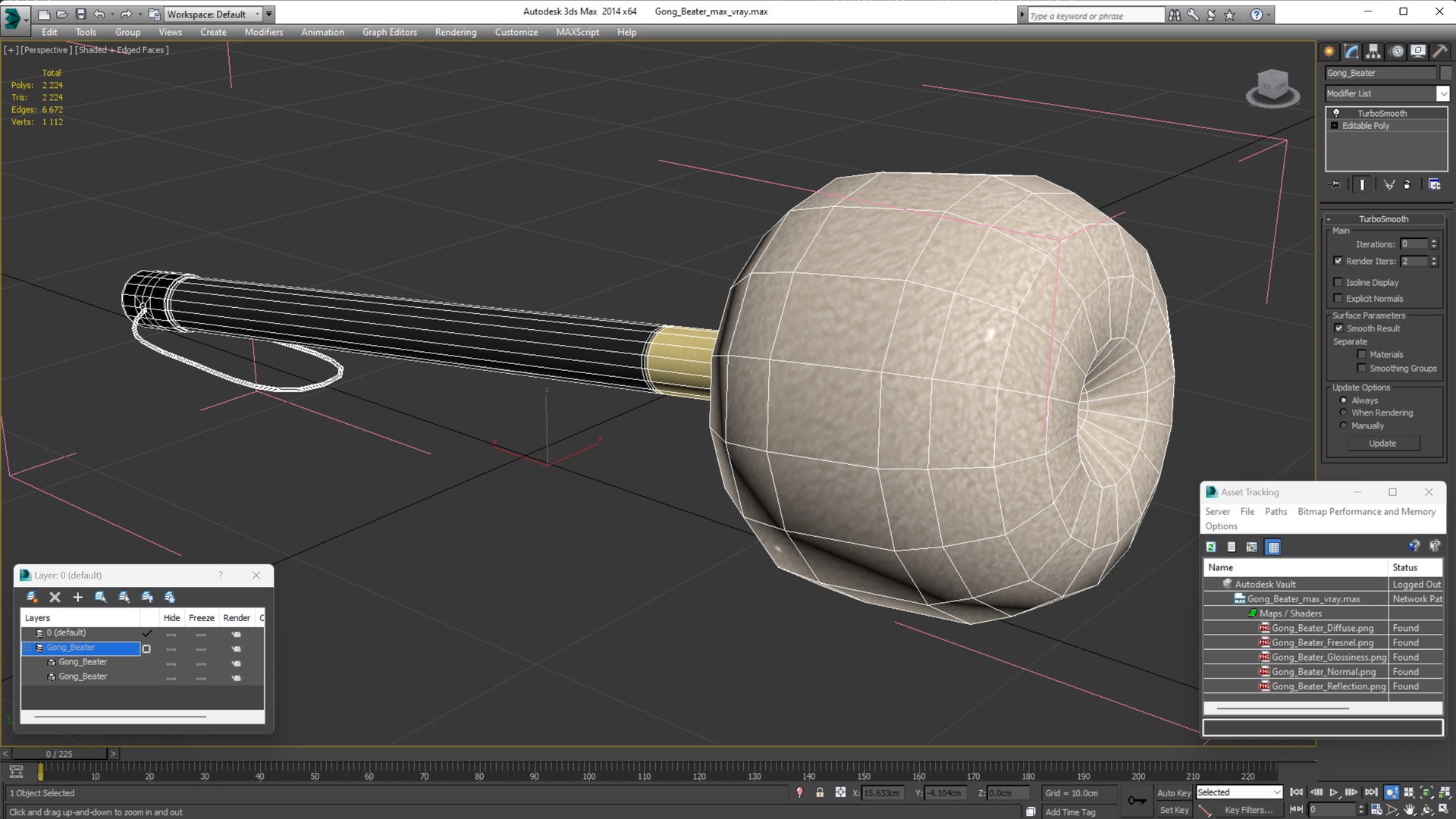The image size is (1456, 819).
Task: Click the Update button
Action: click(x=1382, y=444)
